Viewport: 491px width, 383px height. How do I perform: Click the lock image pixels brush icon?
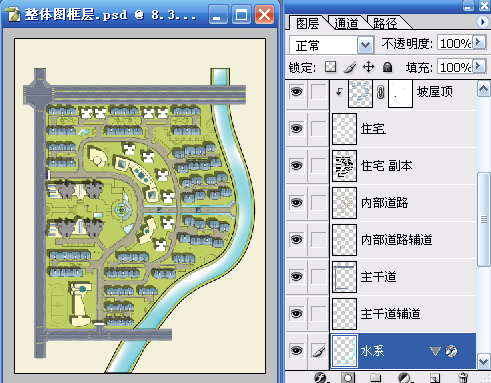click(350, 67)
